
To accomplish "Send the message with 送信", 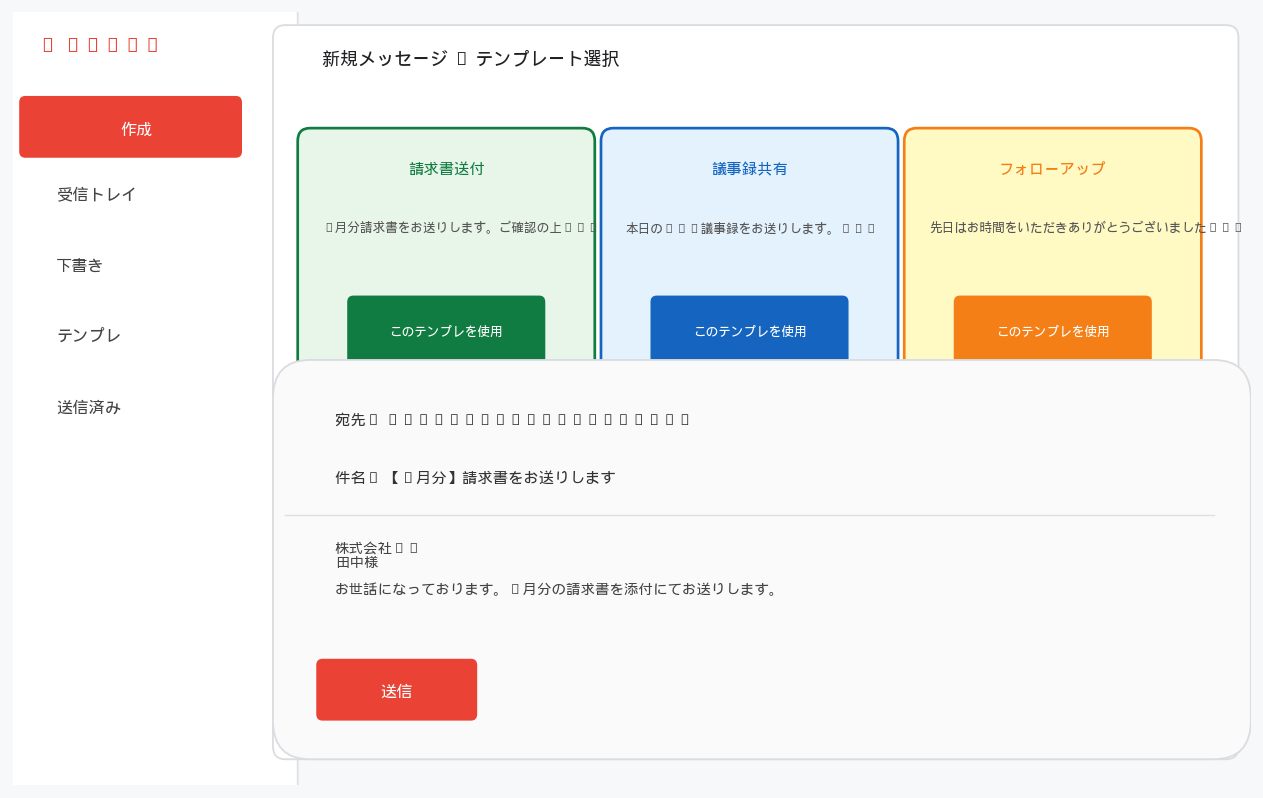I will (396, 689).
